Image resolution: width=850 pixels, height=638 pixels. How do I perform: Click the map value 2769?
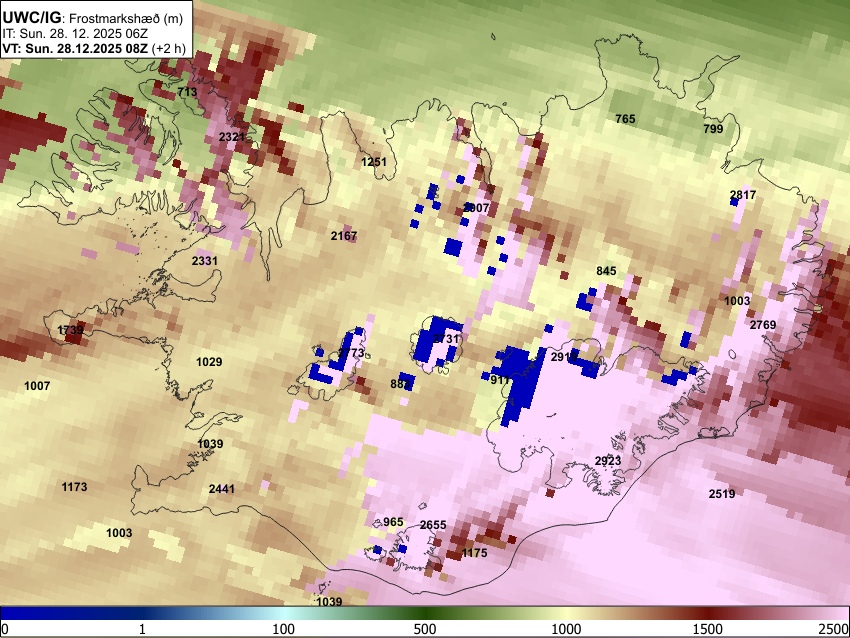(x=763, y=325)
